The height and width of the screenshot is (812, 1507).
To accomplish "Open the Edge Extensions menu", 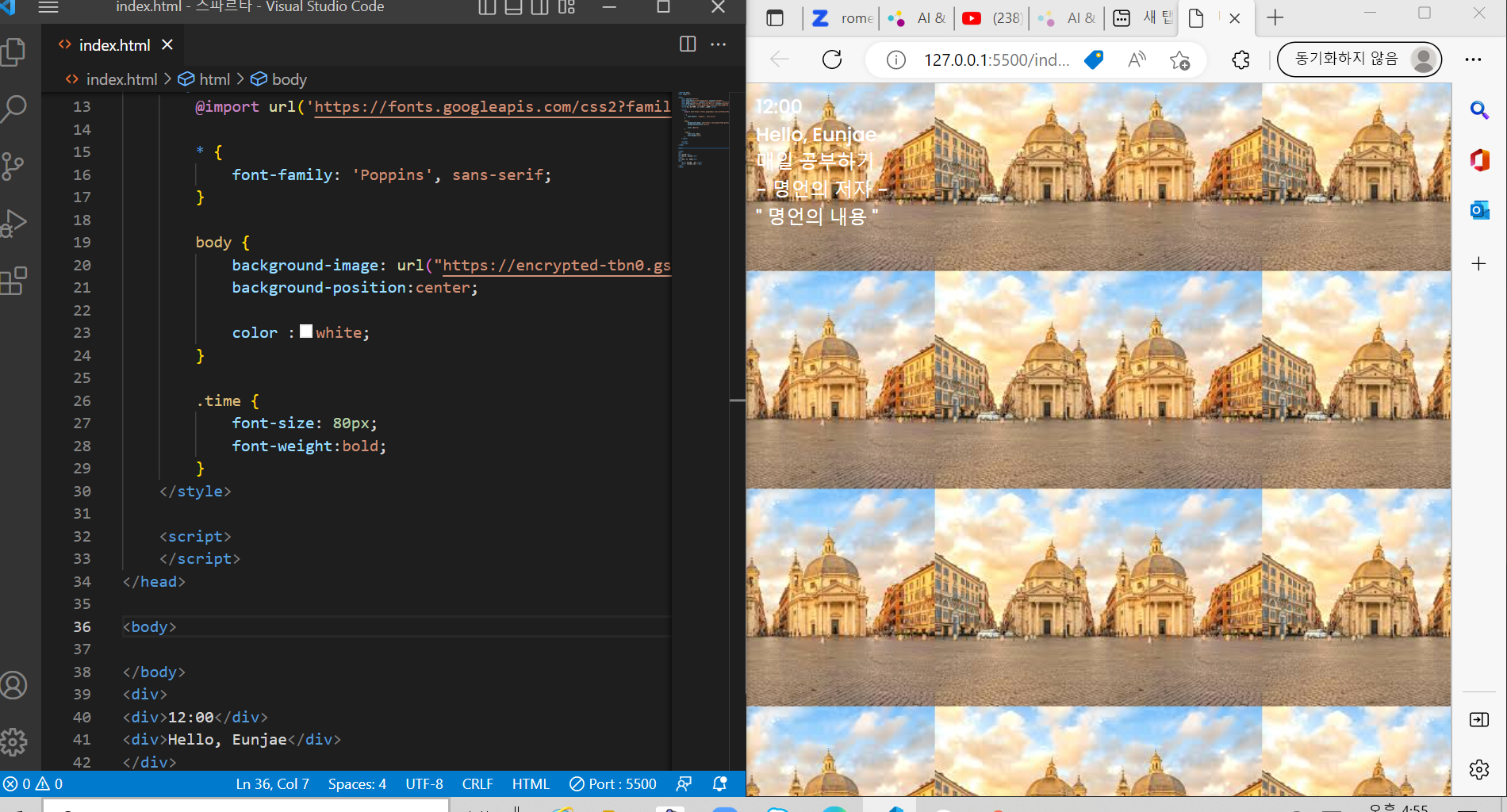I will (1240, 59).
